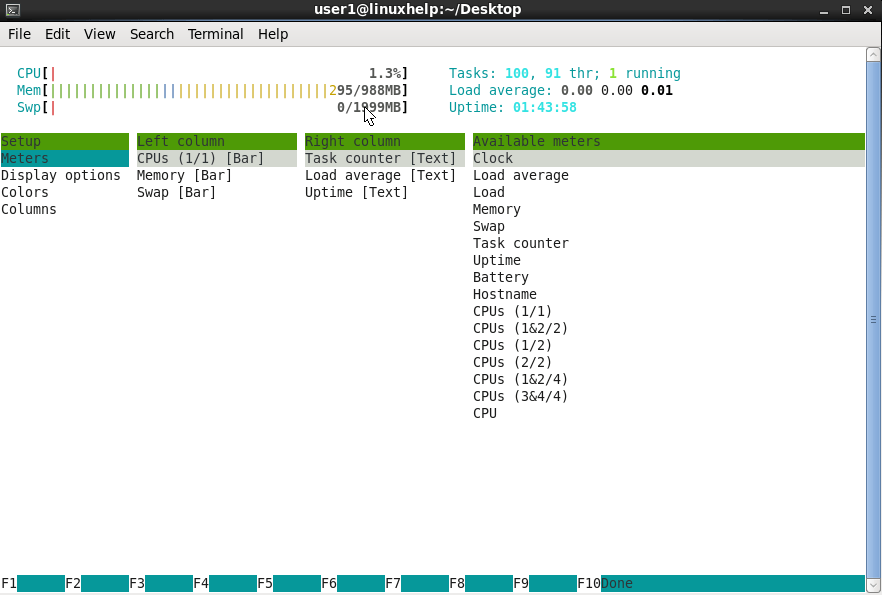Image resolution: width=882 pixels, height=595 pixels.
Task: Select Task counter [Text] in Right column
Action: pyautogui.click(x=385, y=159)
